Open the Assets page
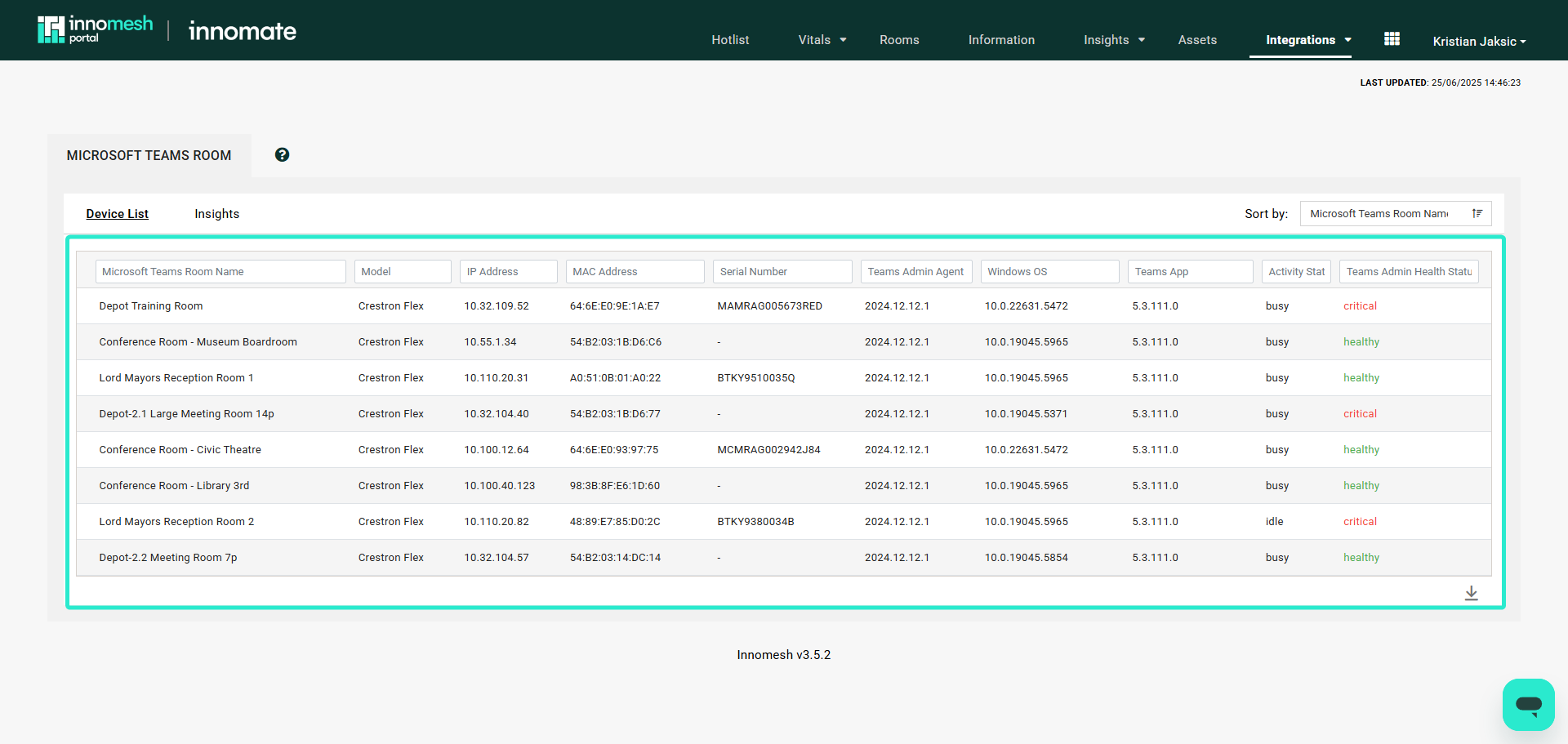The width and height of the screenshot is (1568, 744). 1197,40
